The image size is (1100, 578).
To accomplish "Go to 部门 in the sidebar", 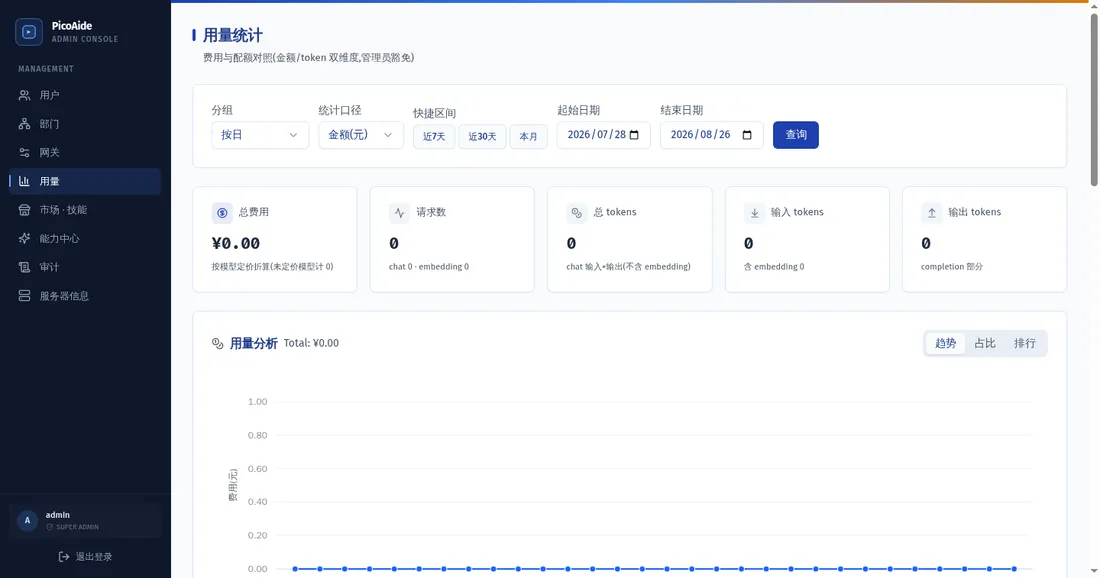I will [85, 123].
